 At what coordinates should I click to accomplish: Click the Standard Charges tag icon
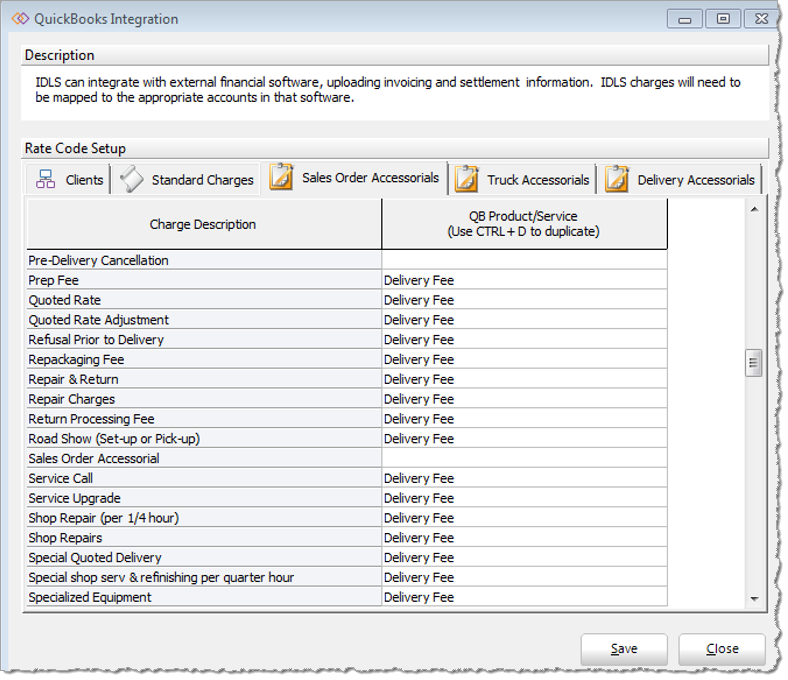(x=132, y=179)
